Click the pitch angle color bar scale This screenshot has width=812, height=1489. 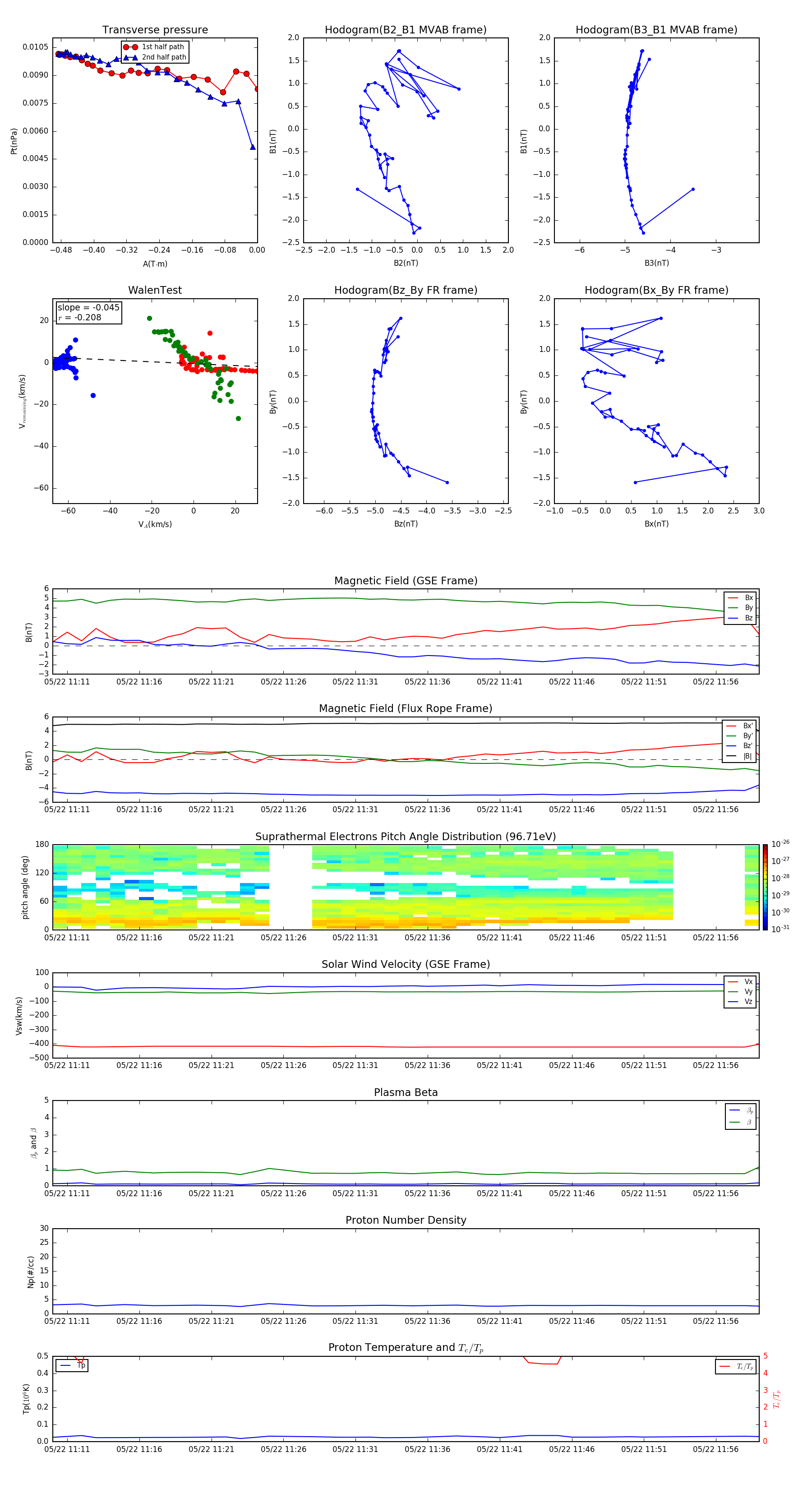tap(765, 887)
